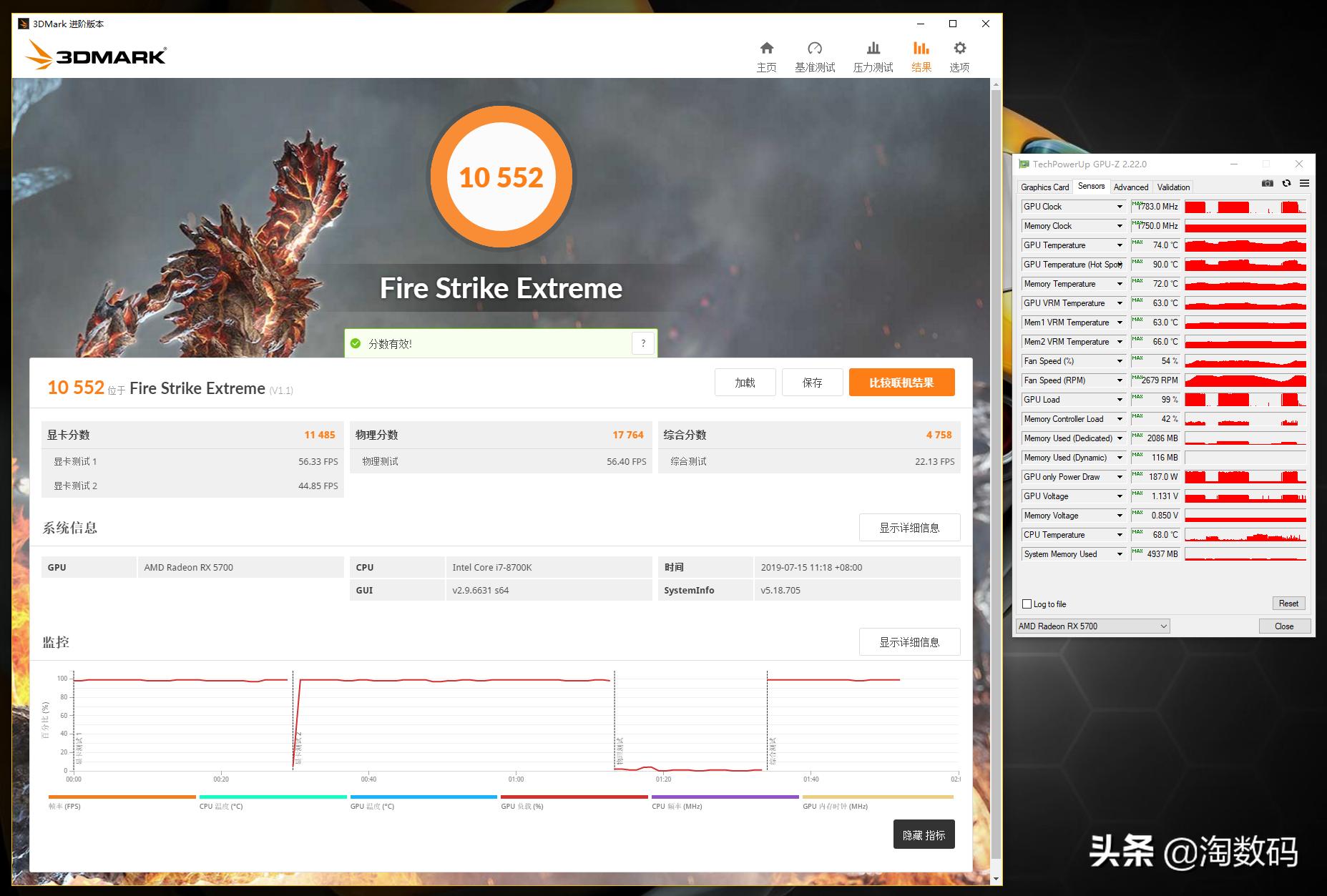The height and width of the screenshot is (896, 1327).
Task: Open the System Memory Used dropdown
Action: (x=1120, y=554)
